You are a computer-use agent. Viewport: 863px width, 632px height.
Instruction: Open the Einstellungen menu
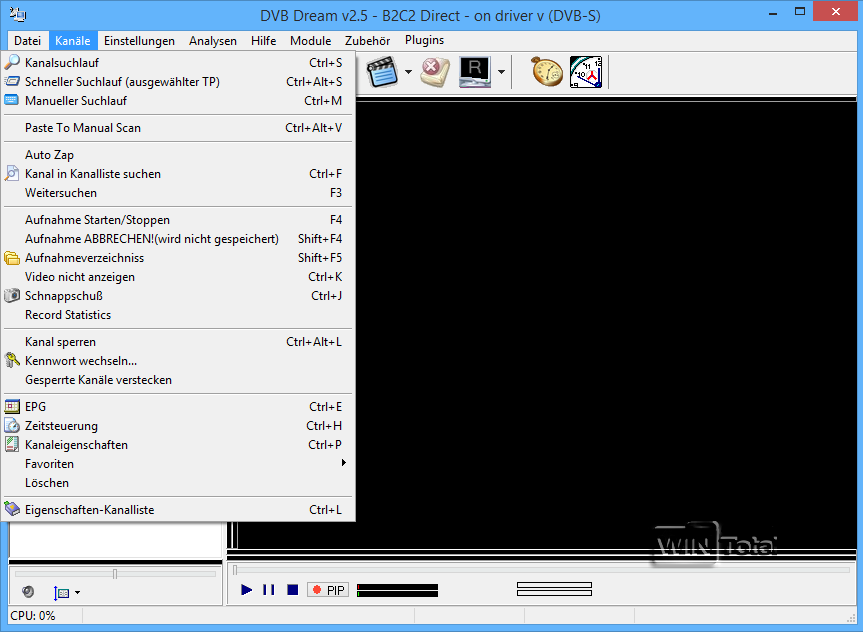[x=139, y=41]
